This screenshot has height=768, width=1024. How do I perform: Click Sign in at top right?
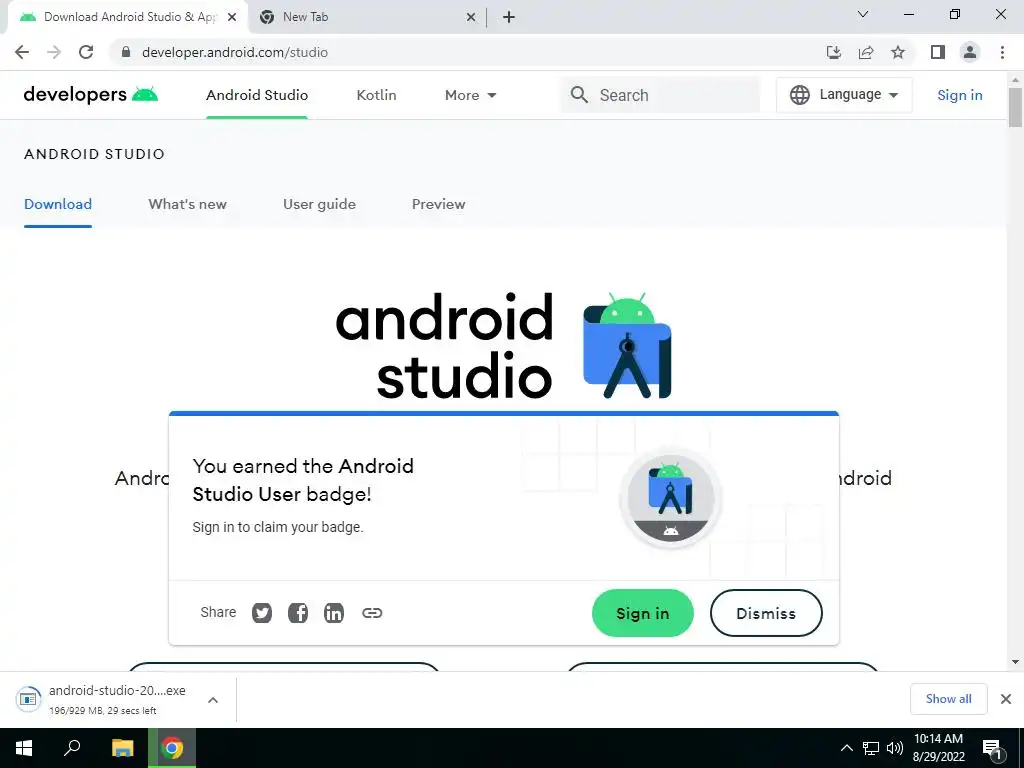point(959,95)
